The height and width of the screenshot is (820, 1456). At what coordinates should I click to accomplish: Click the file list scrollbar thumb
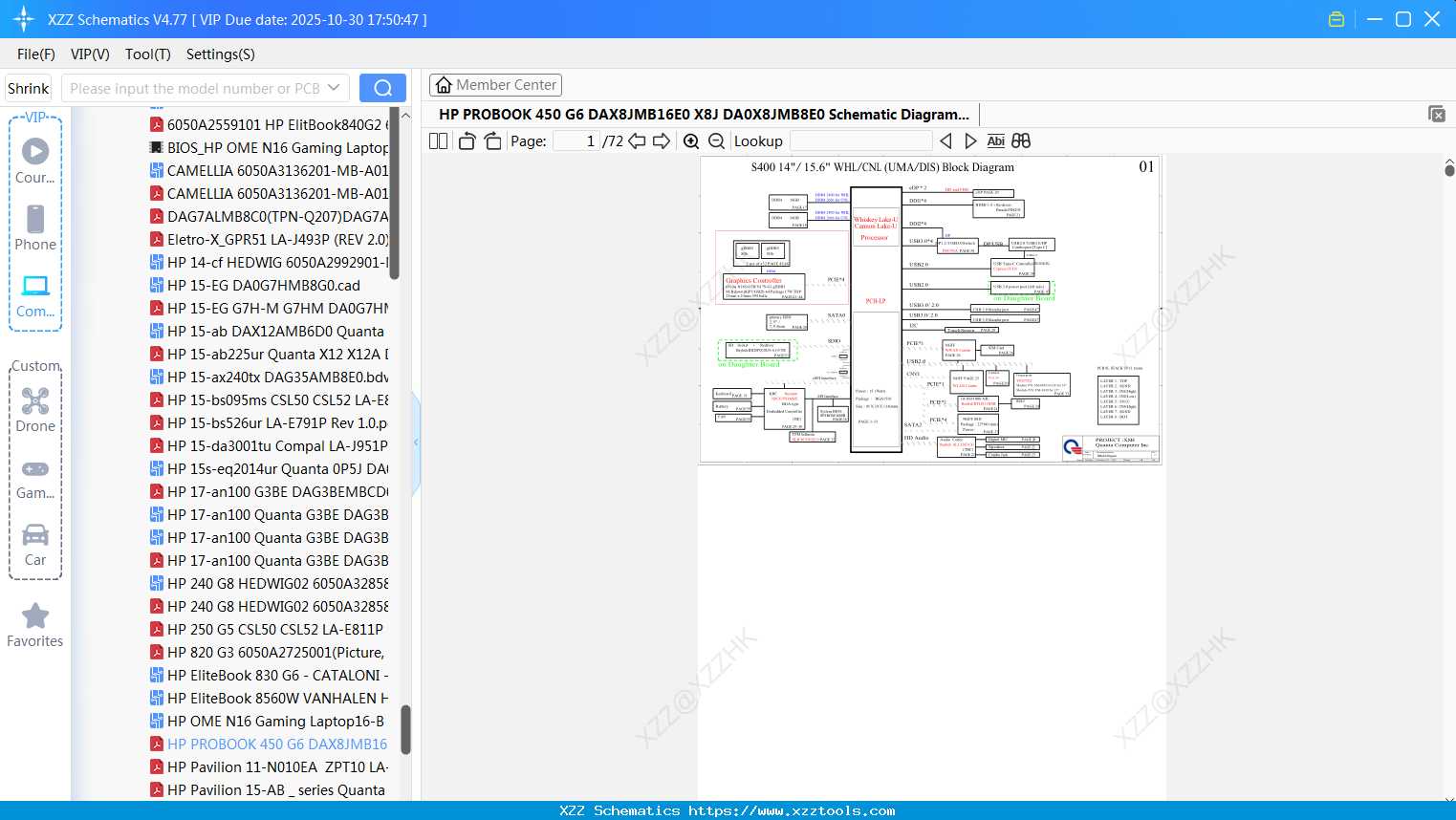(x=405, y=730)
